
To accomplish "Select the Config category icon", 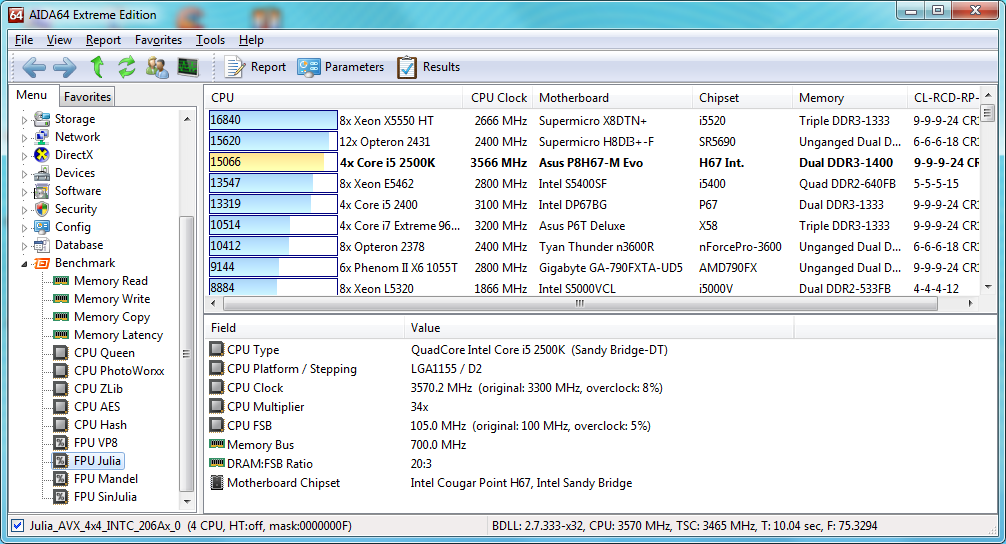I will 42,226.
